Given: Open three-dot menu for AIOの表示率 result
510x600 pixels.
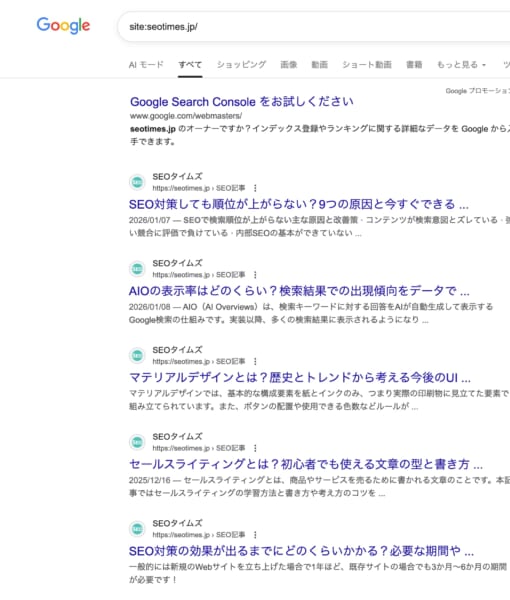Looking at the screenshot, I should click(x=255, y=275).
